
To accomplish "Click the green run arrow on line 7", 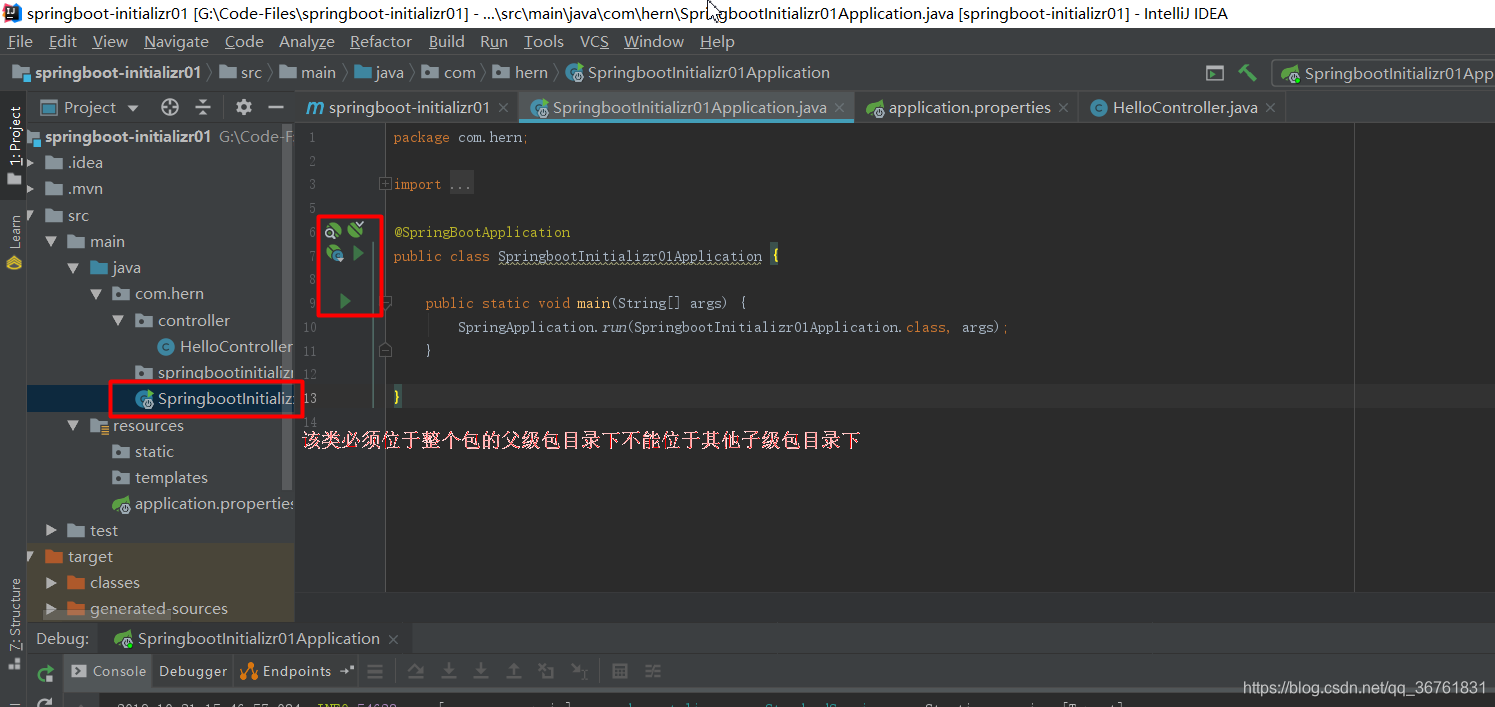I will pyautogui.click(x=358, y=254).
